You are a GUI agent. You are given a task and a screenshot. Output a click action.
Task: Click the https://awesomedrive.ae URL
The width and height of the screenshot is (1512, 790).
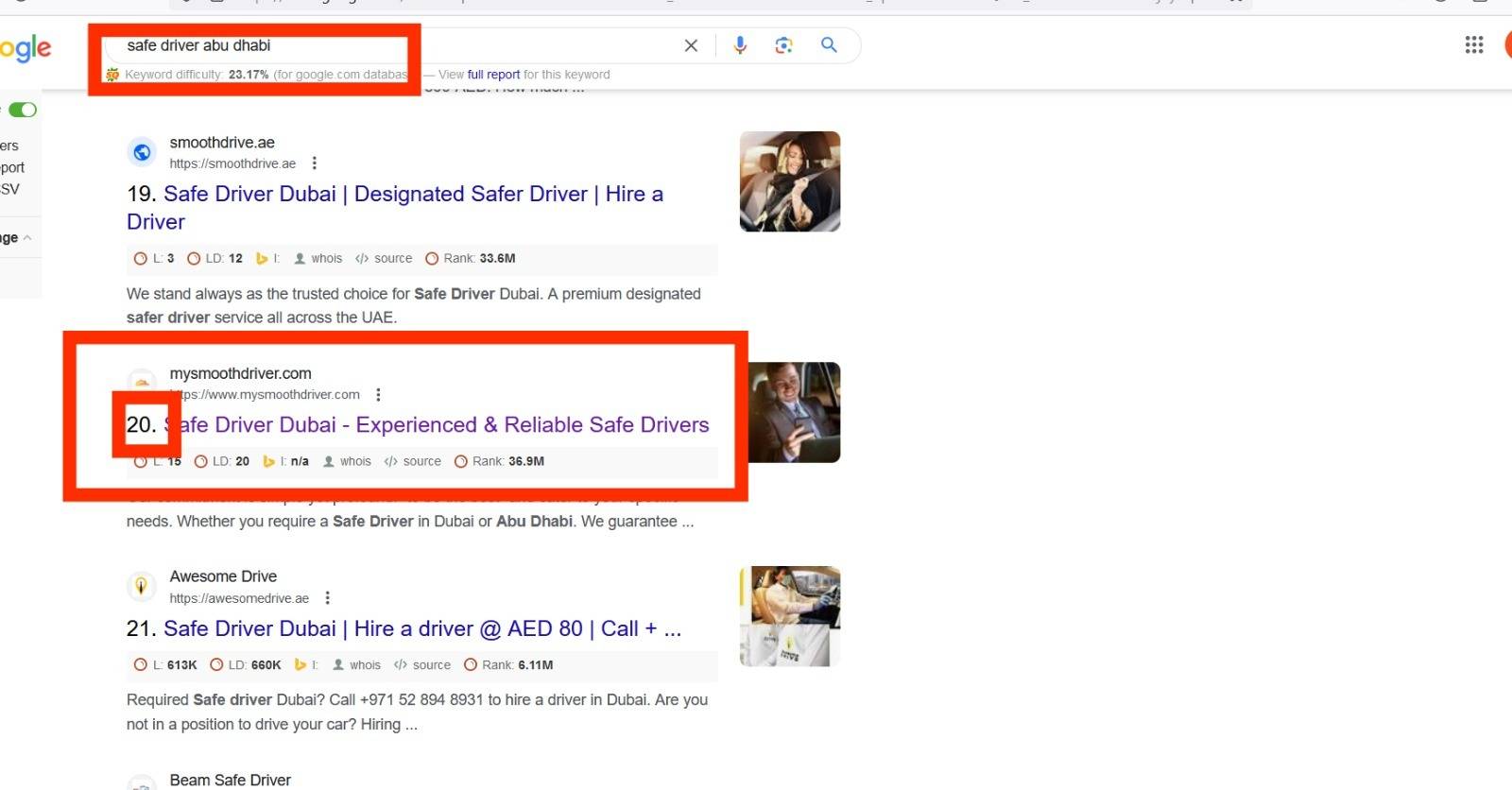(x=239, y=598)
